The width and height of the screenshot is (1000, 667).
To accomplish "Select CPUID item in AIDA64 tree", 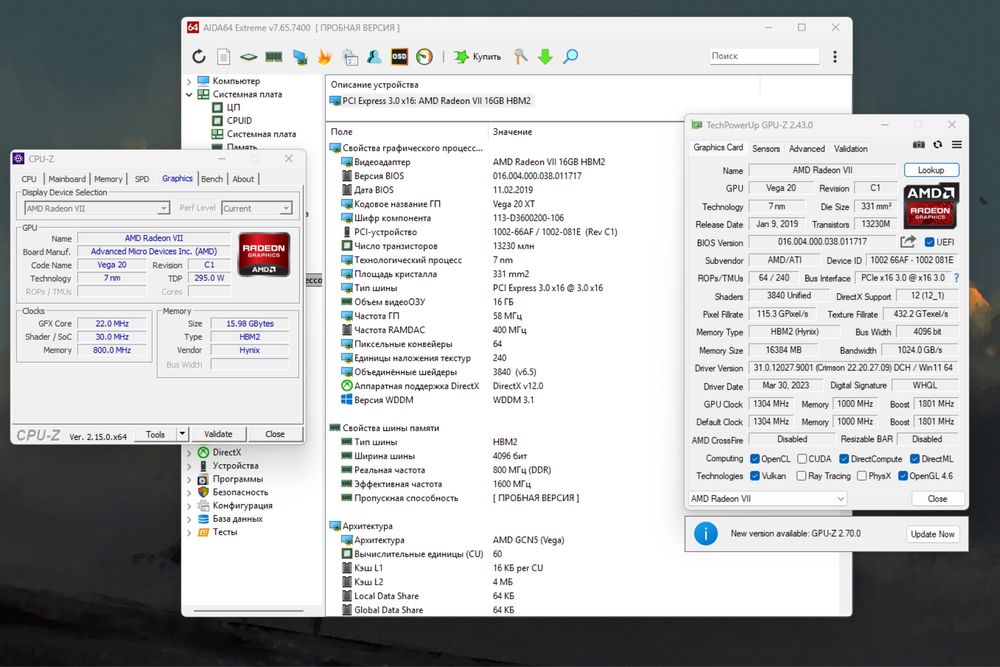I will (x=239, y=121).
